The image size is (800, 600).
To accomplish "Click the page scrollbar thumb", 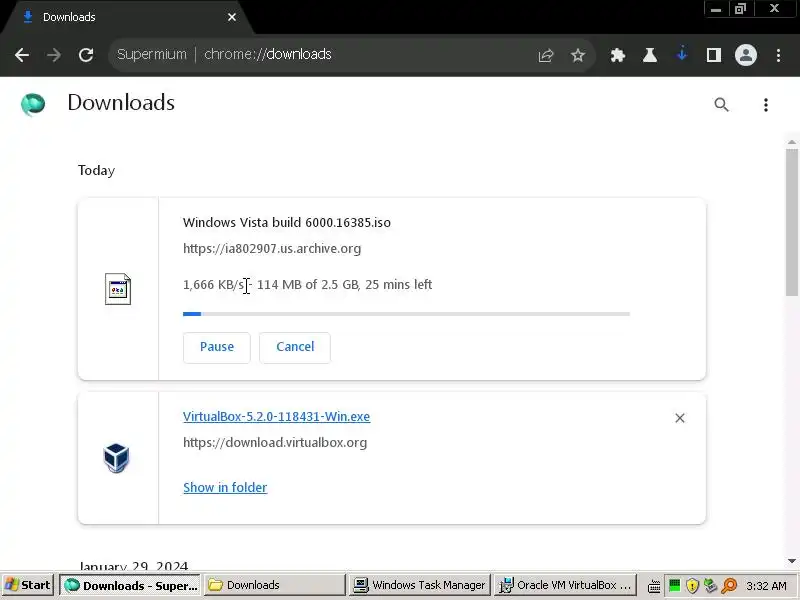I will [792, 221].
